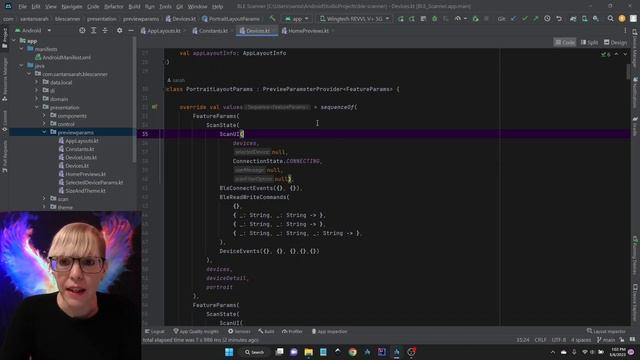Image resolution: width=640 pixels, height=360 pixels.
Task: Open the File menu
Action: [22, 7]
